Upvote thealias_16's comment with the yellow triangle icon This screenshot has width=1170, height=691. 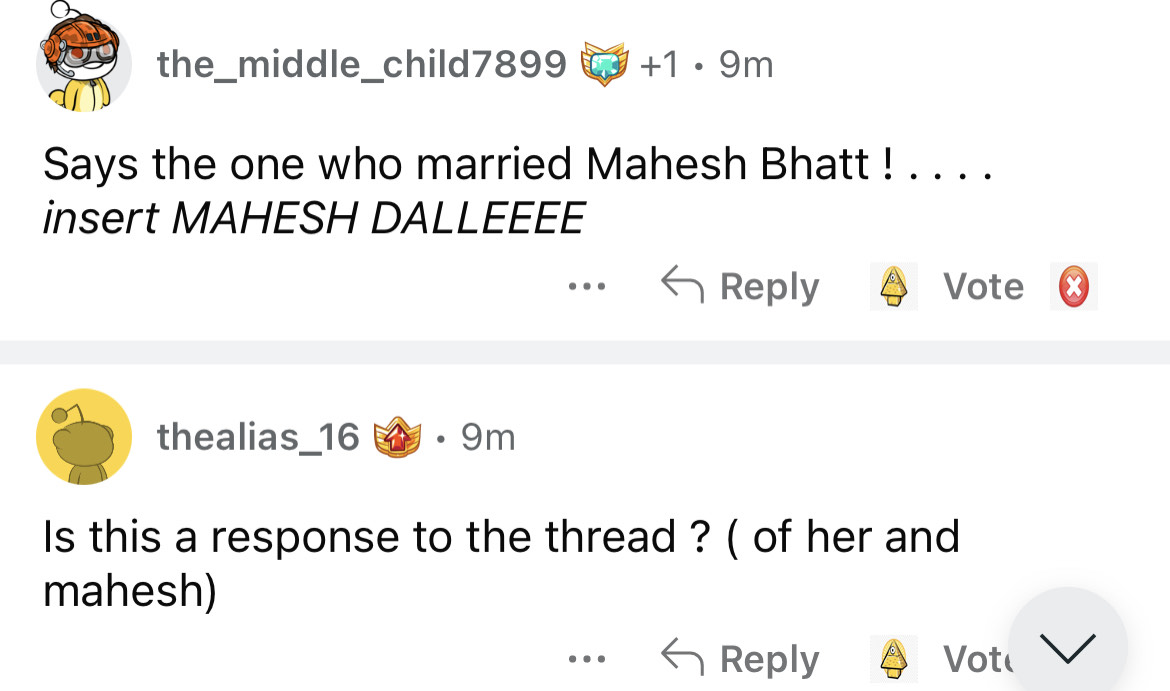pos(893,659)
